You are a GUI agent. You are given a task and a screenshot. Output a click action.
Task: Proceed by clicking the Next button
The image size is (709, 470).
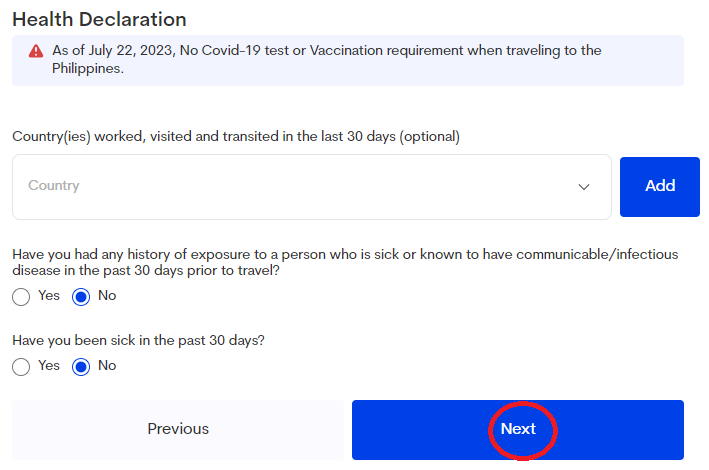tap(518, 429)
